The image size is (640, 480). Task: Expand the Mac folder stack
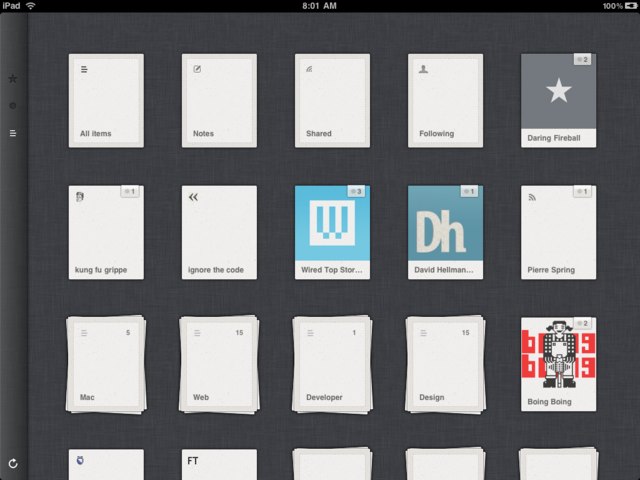pyautogui.click(x=106, y=364)
